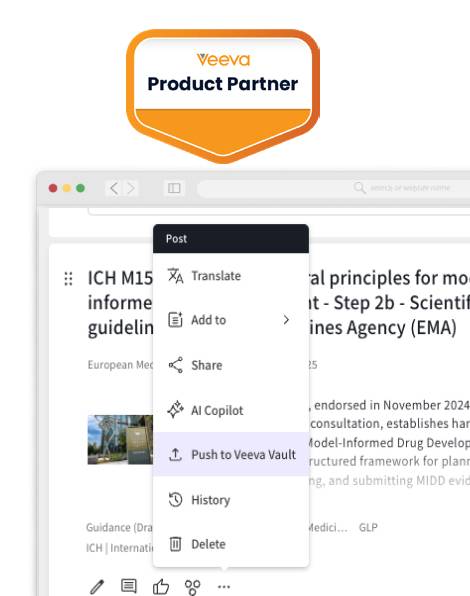Click the magnifier icon in the address bar
The image size is (470, 596).
pos(359,188)
